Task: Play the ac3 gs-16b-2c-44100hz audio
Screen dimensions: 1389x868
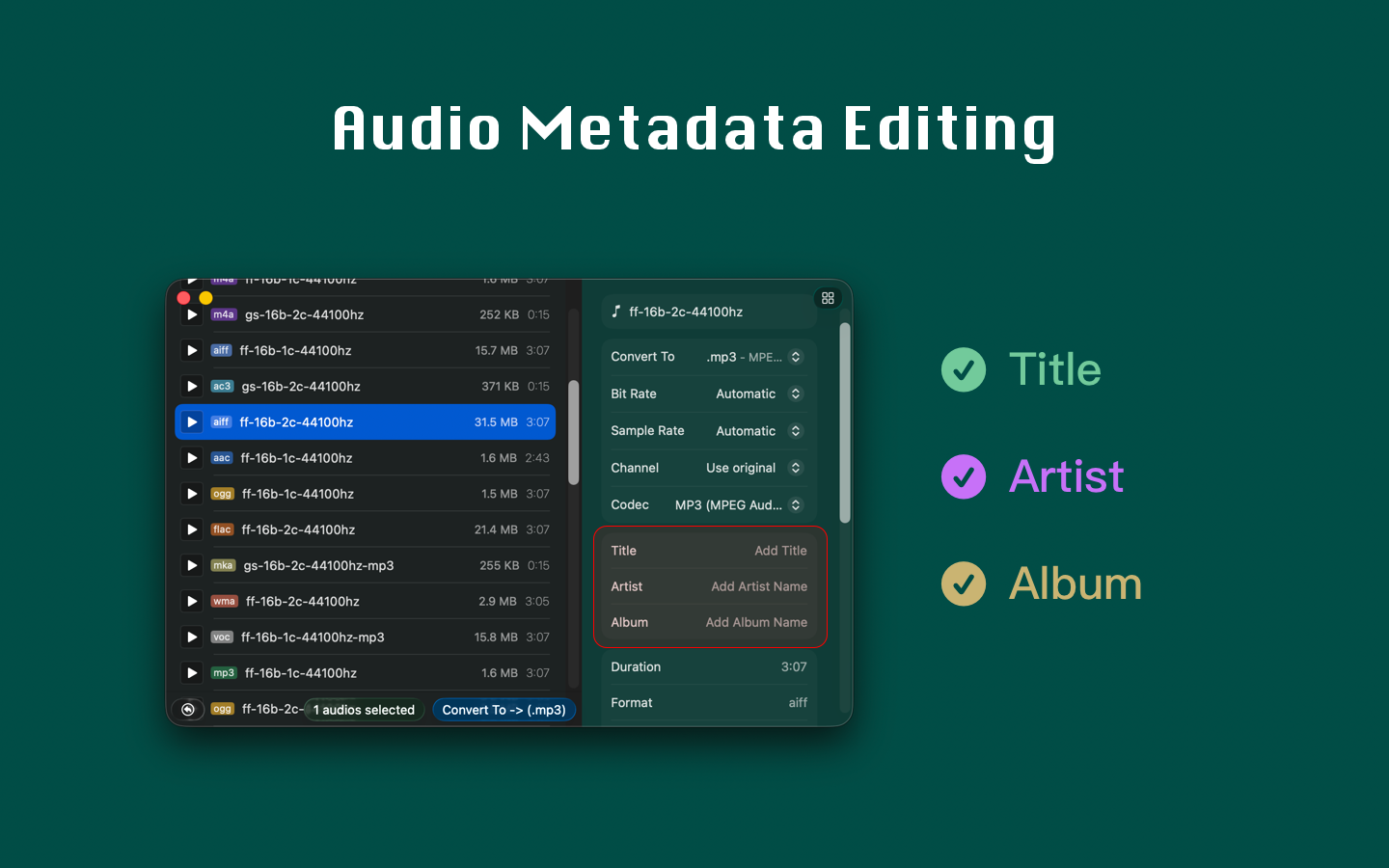Action: point(192,387)
